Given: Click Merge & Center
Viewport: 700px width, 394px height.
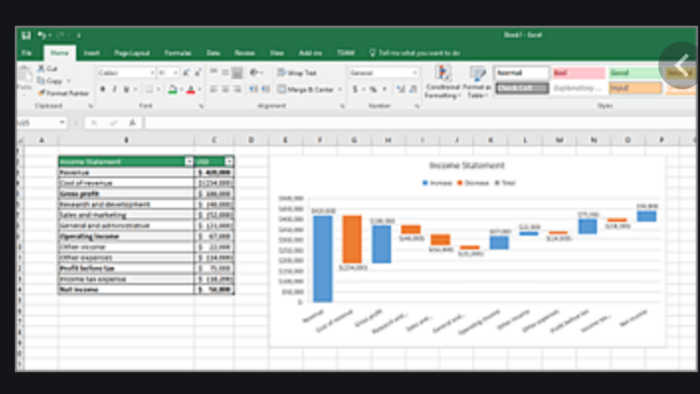Looking at the screenshot, I should [305, 90].
